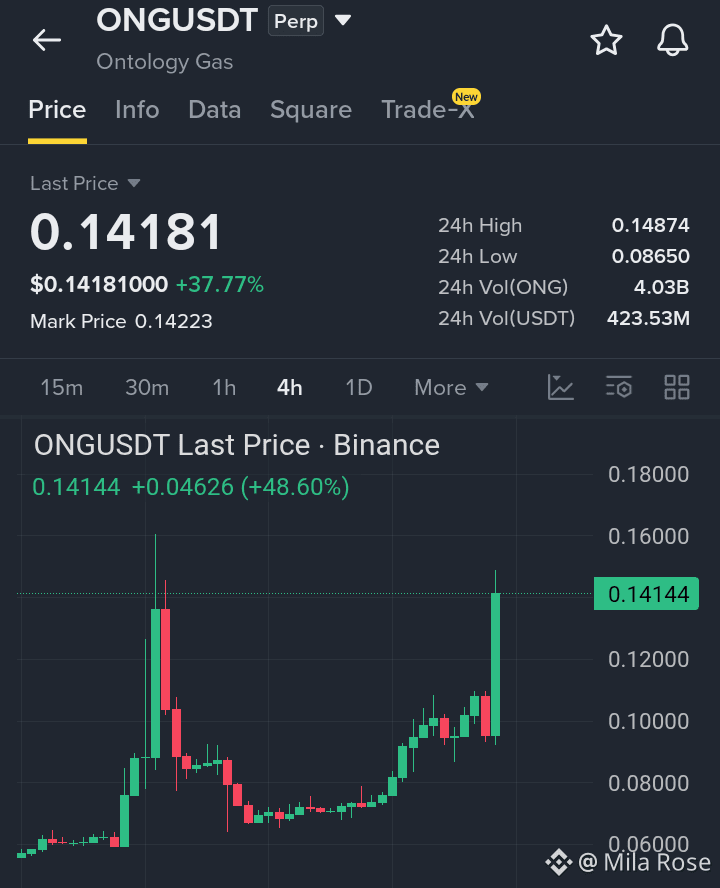Tap the latest tall green candle
Image resolution: width=720 pixels, height=888 pixels.
pyautogui.click(x=495, y=664)
